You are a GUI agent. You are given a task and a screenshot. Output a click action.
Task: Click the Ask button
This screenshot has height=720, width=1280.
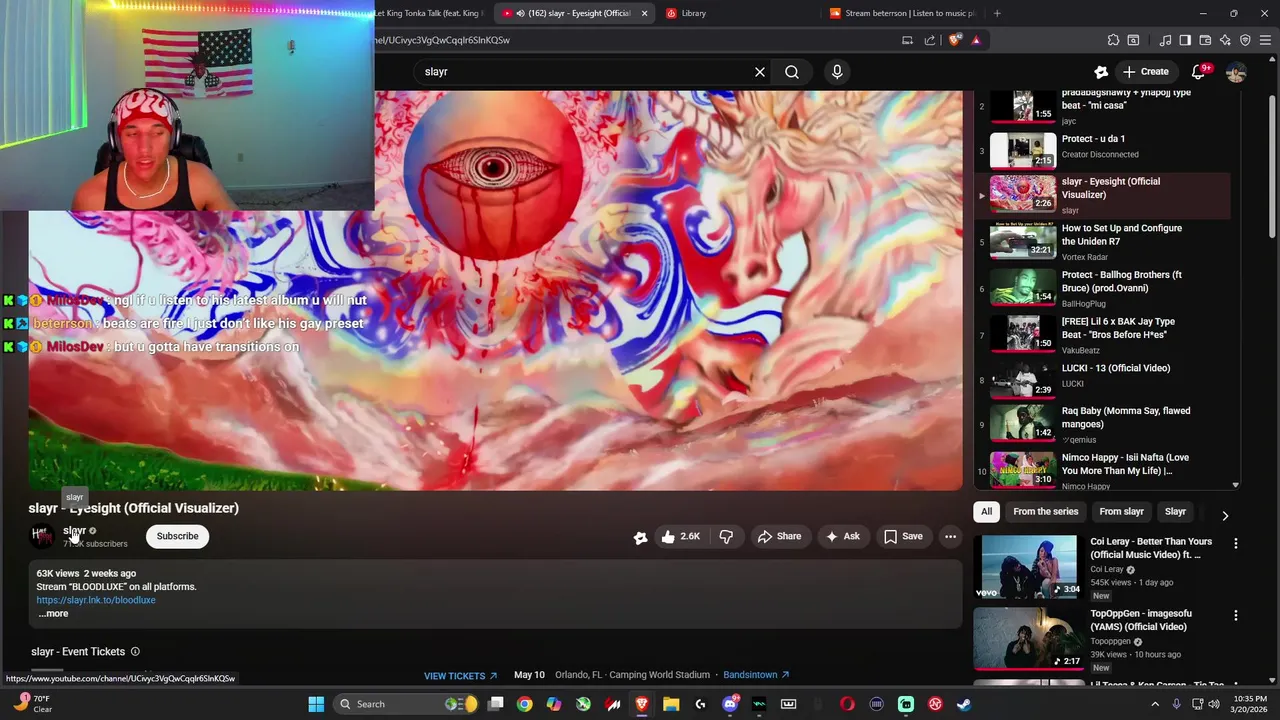click(842, 537)
